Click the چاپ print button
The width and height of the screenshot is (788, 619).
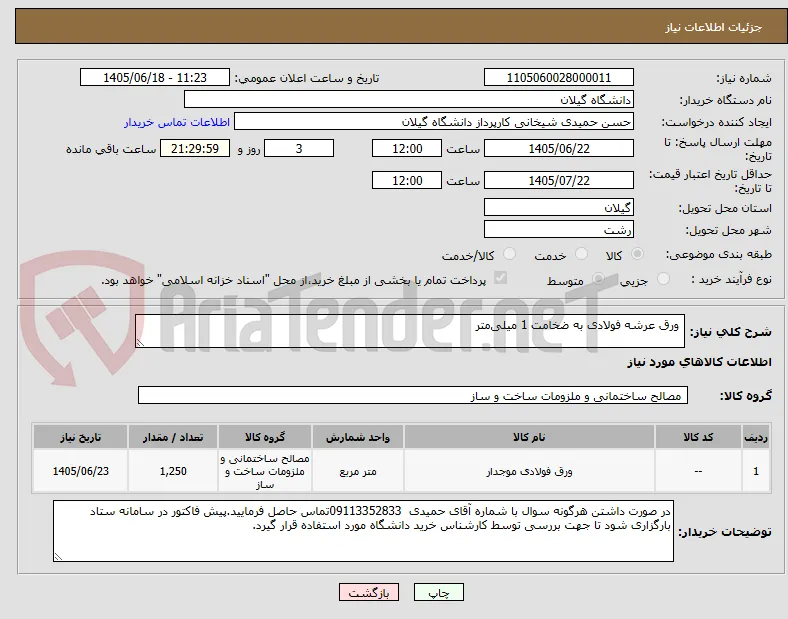[x=439, y=592]
